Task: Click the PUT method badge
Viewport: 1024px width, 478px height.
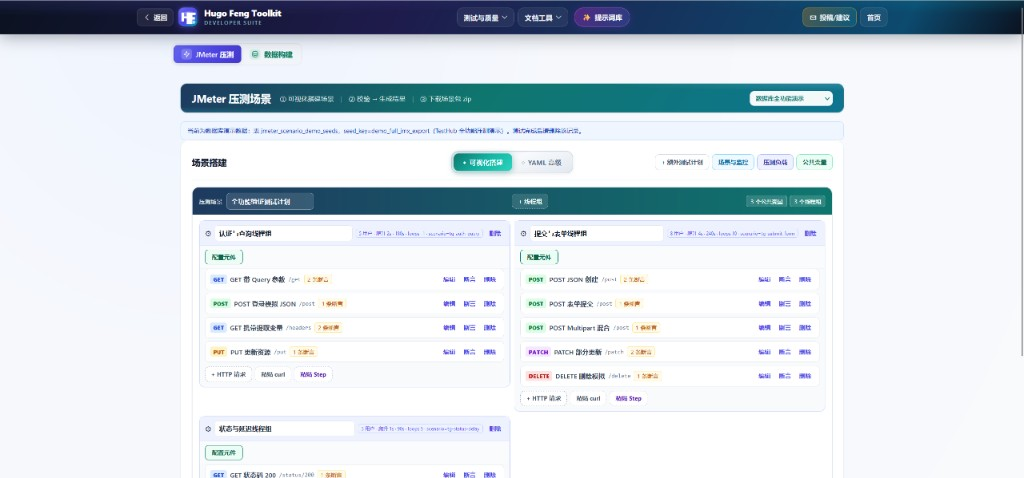Action: [x=218, y=352]
